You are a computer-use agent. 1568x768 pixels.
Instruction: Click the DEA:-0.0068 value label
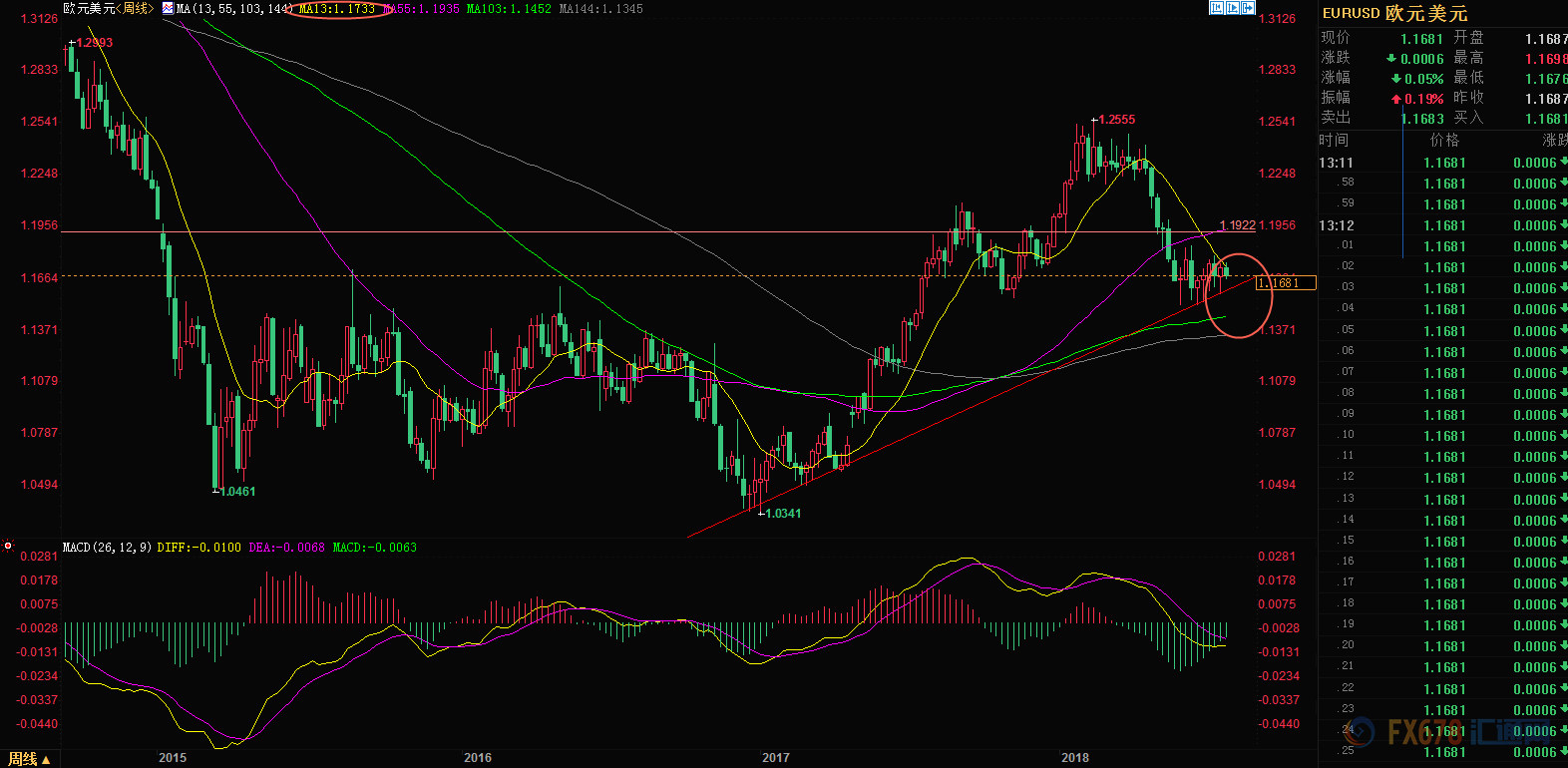coord(286,547)
